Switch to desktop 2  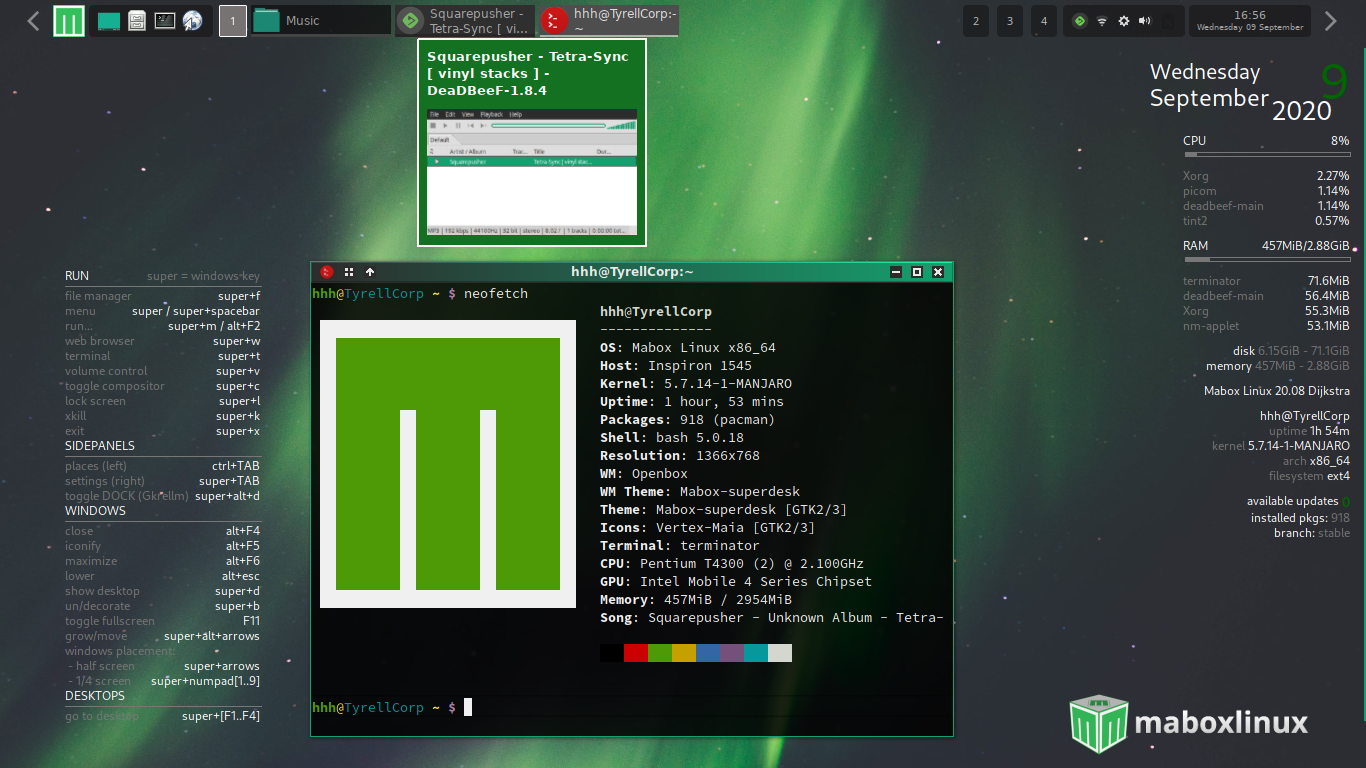(976, 20)
